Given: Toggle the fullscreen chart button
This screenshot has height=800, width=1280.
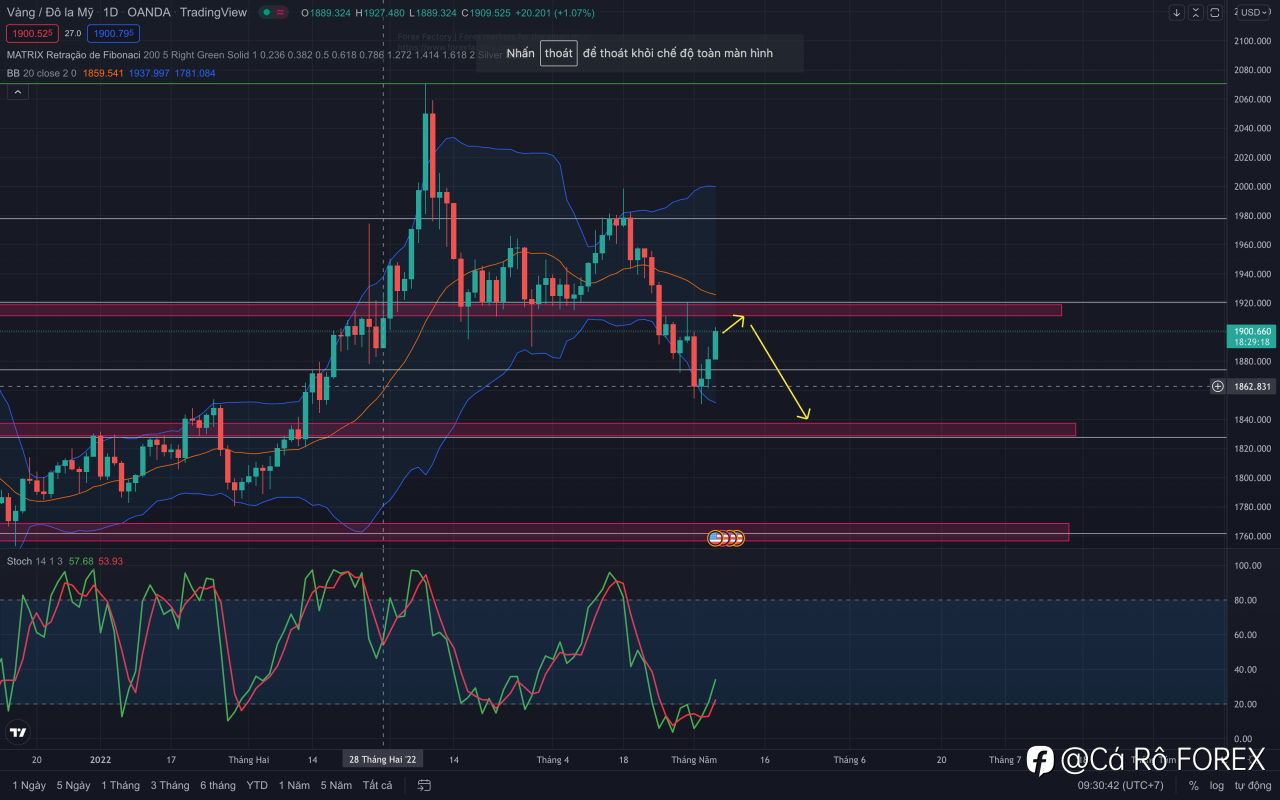Looking at the screenshot, I should [1214, 13].
